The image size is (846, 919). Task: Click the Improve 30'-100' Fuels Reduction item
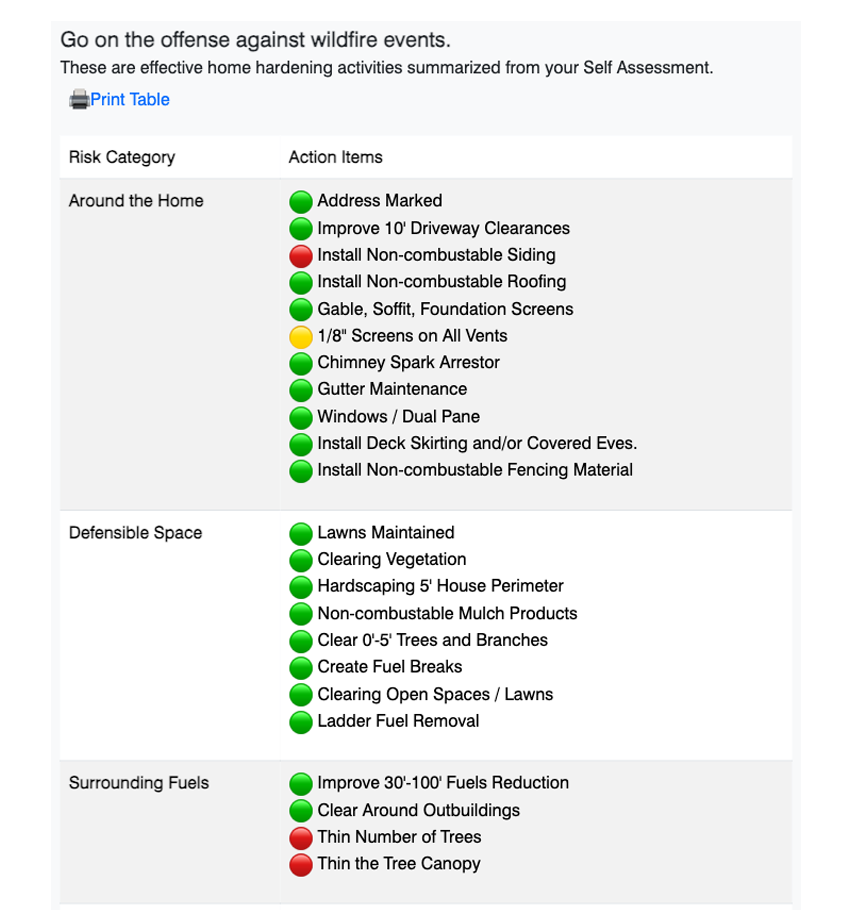(442, 783)
